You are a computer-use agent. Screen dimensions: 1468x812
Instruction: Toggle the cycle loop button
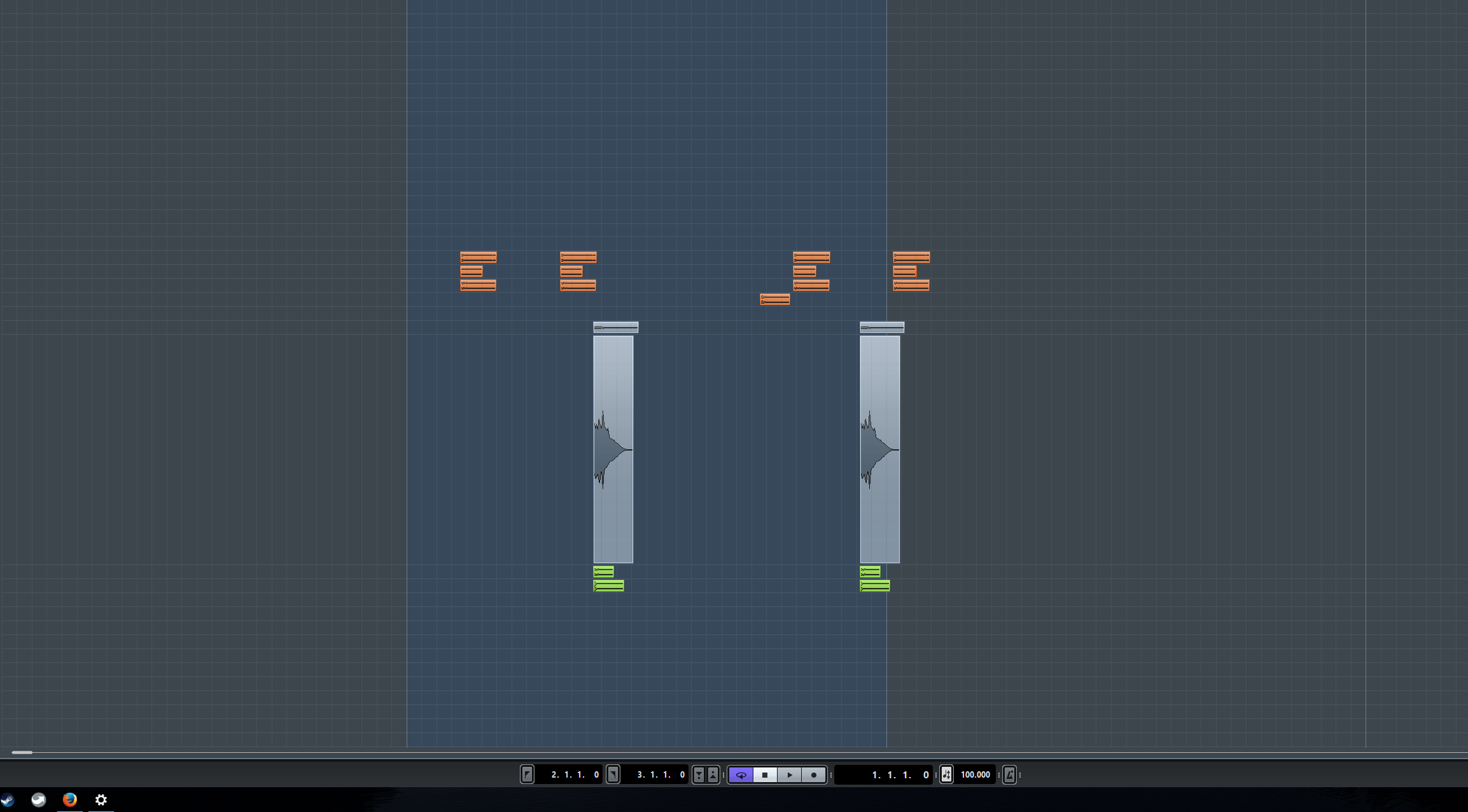tap(741, 774)
